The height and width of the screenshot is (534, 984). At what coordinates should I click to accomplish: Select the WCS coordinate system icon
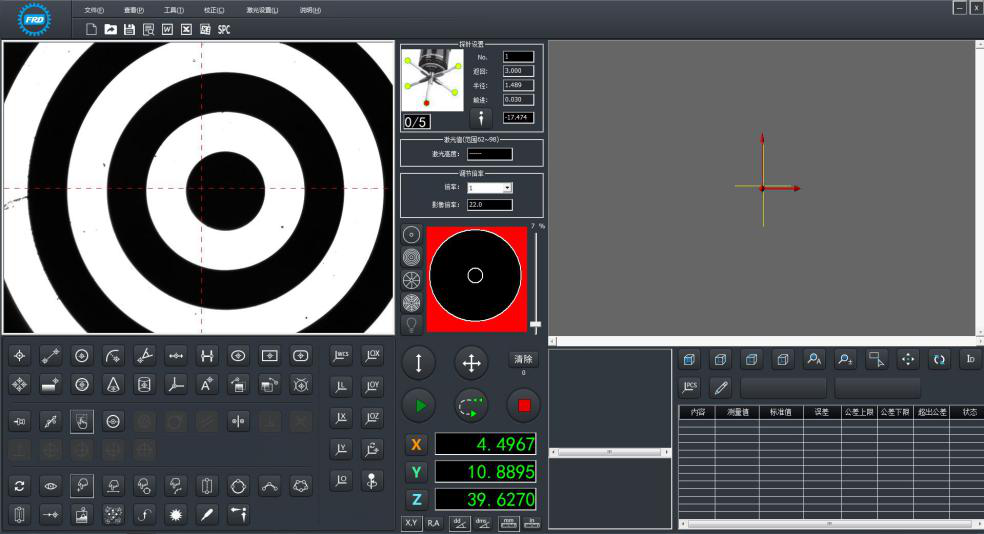[x=341, y=355]
